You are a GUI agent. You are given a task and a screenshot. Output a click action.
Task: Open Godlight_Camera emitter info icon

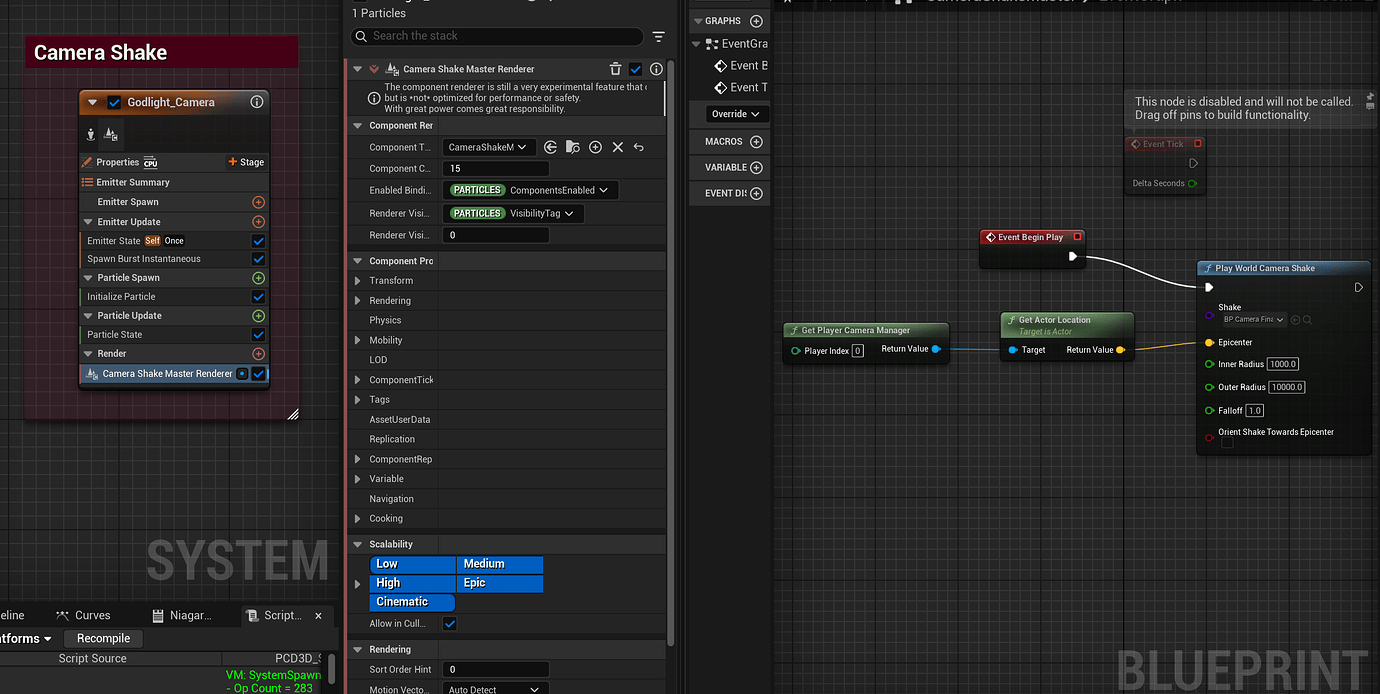point(257,102)
